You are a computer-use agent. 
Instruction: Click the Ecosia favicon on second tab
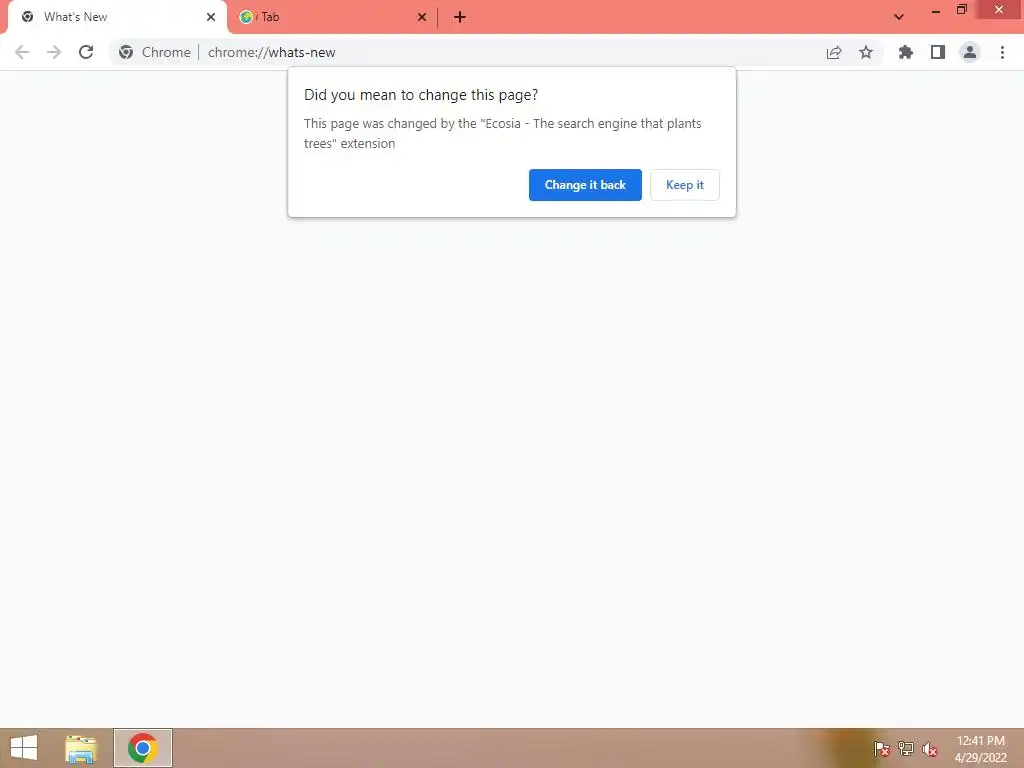[x=246, y=17]
